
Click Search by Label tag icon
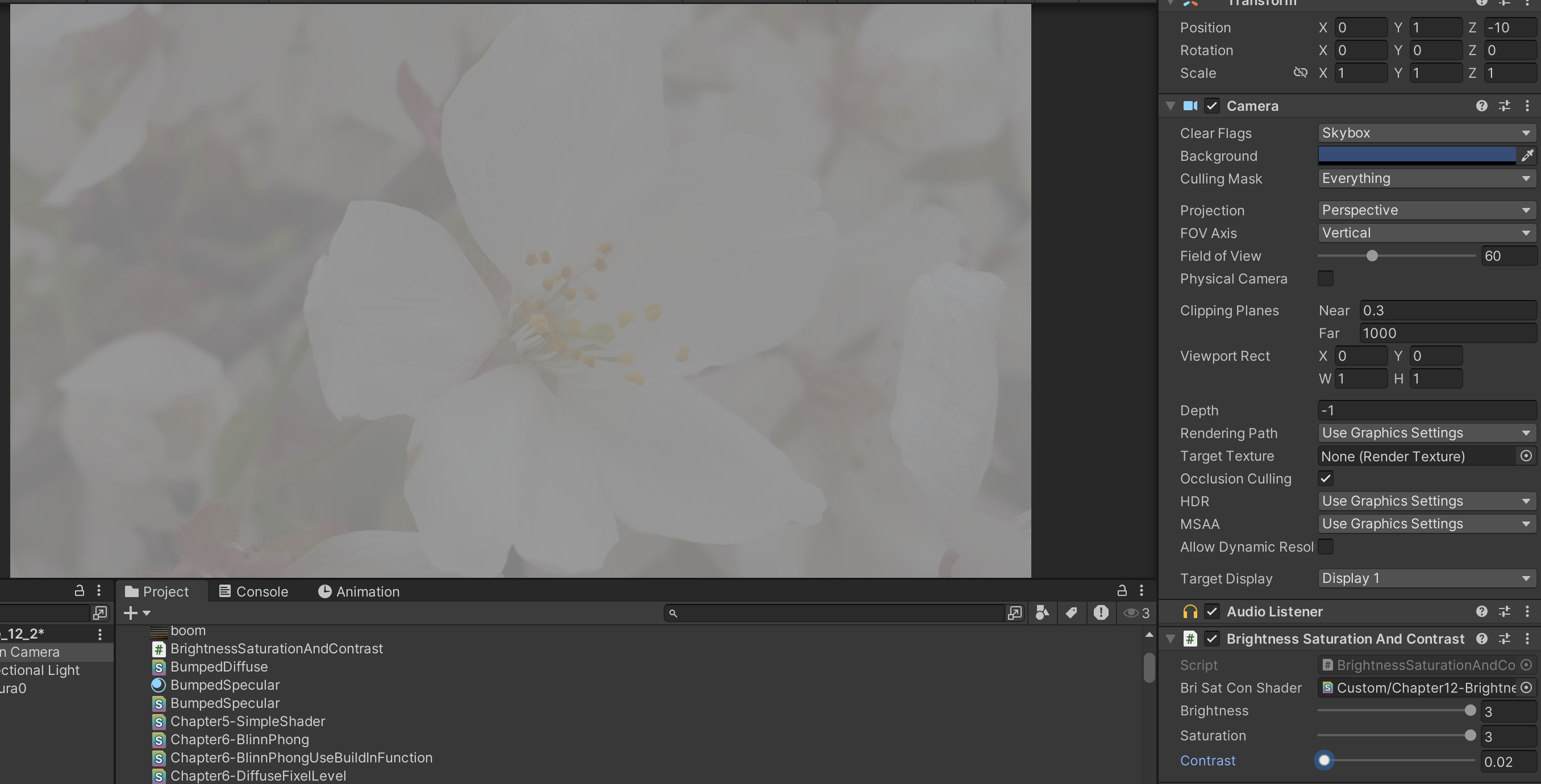[1071, 612]
